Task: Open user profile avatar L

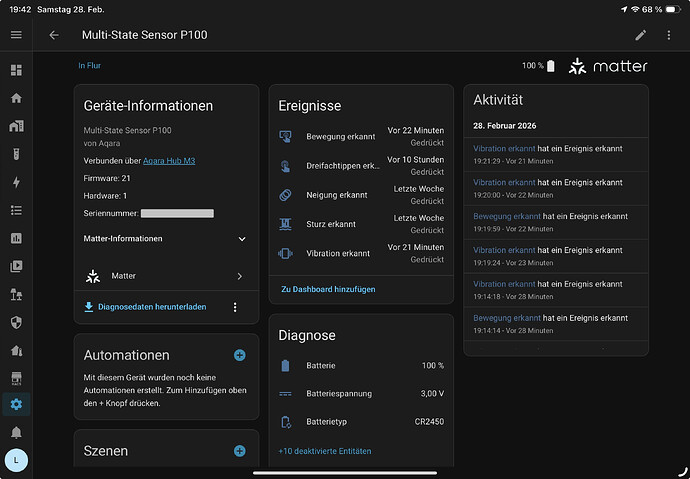Action: point(16,460)
